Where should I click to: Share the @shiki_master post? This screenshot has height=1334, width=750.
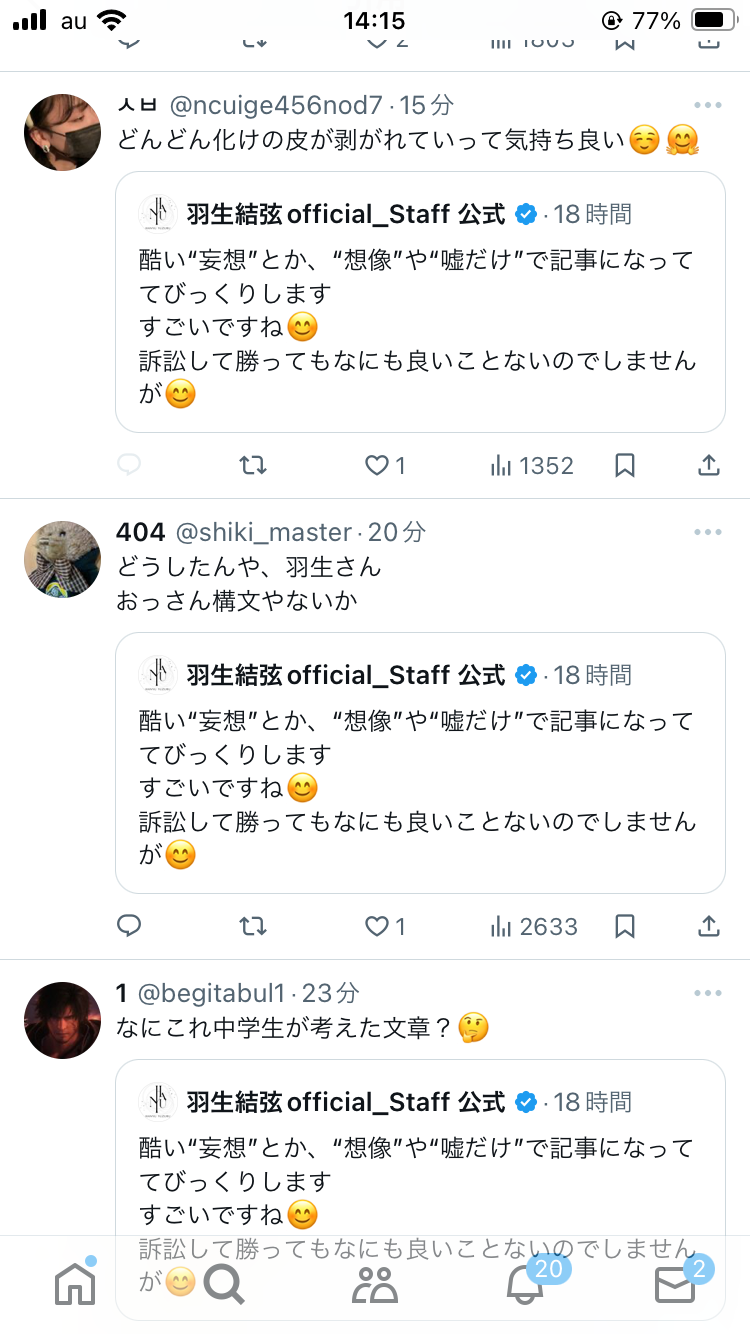[707, 927]
